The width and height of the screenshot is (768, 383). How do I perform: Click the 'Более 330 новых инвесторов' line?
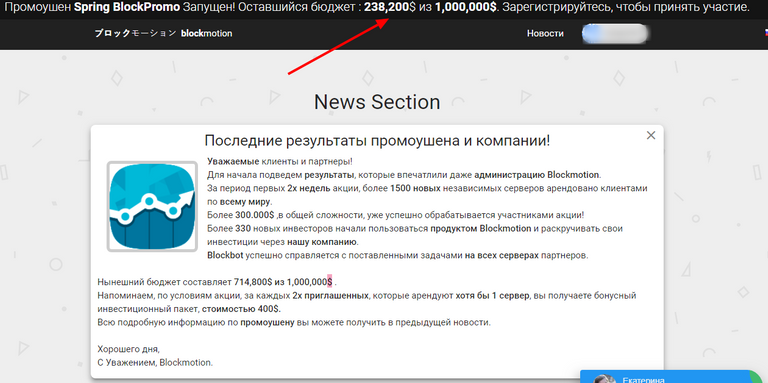(415, 235)
